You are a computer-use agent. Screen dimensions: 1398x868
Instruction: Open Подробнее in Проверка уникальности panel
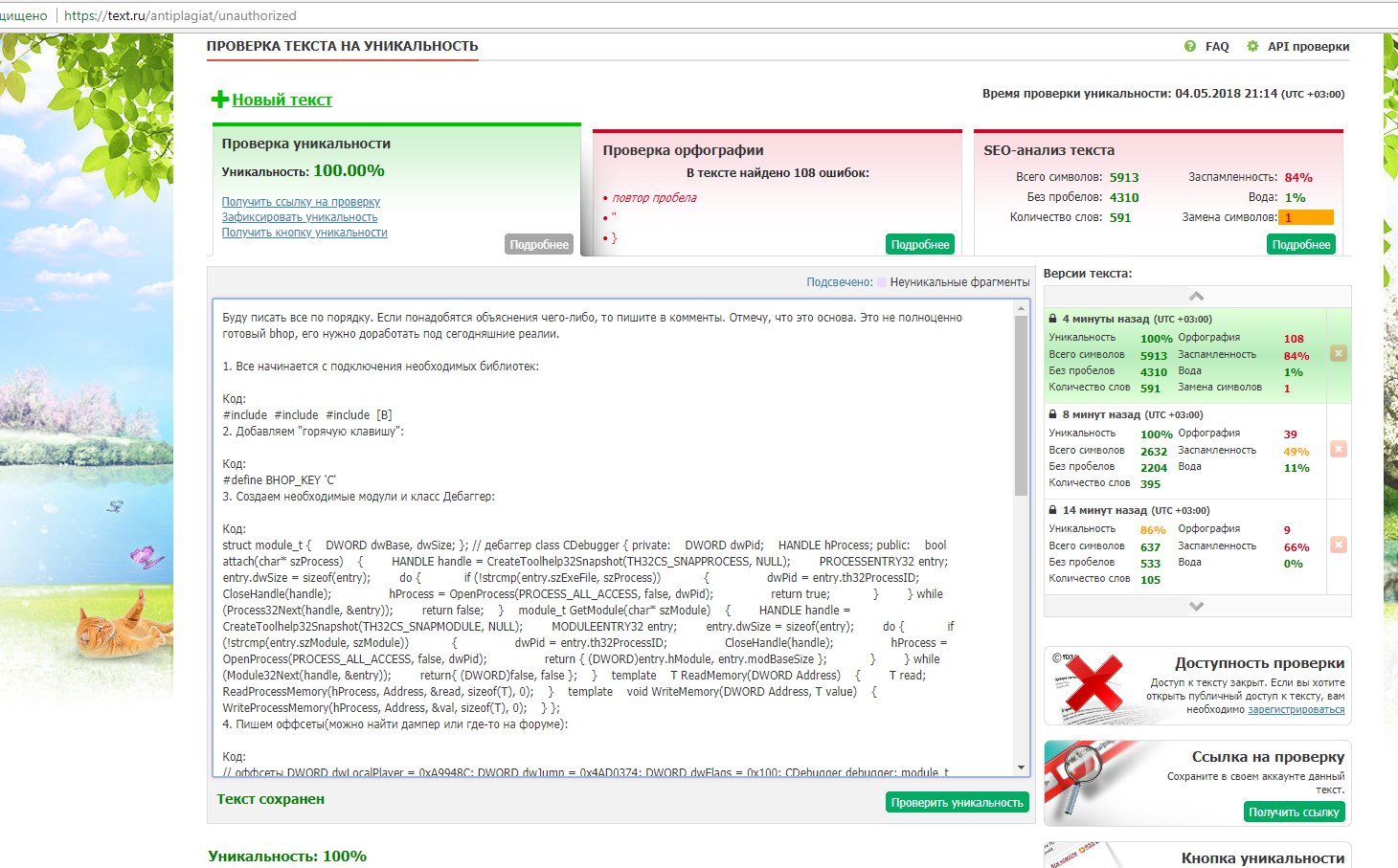pos(539,244)
